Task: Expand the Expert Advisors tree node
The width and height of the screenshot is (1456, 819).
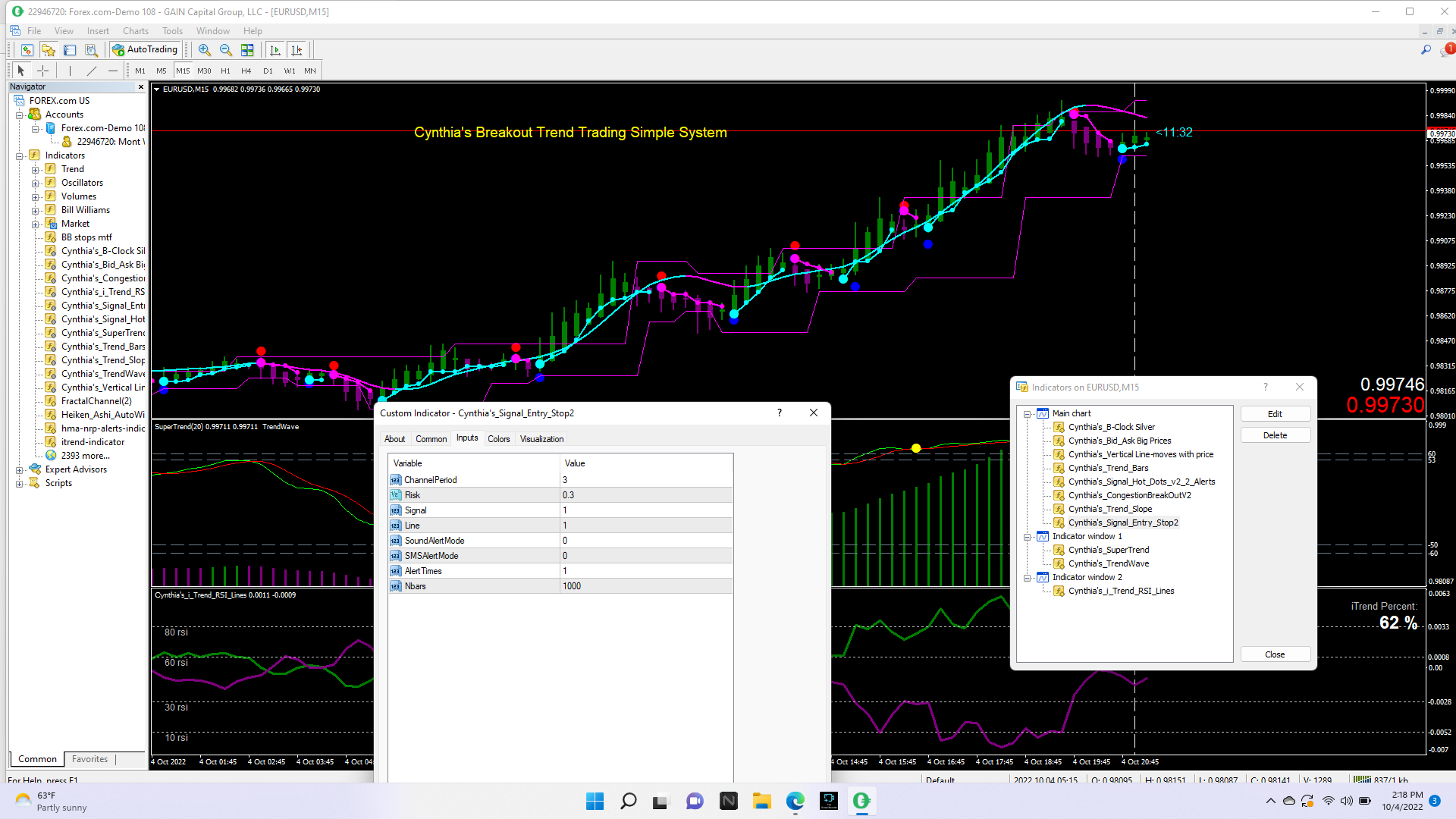Action: (19, 470)
